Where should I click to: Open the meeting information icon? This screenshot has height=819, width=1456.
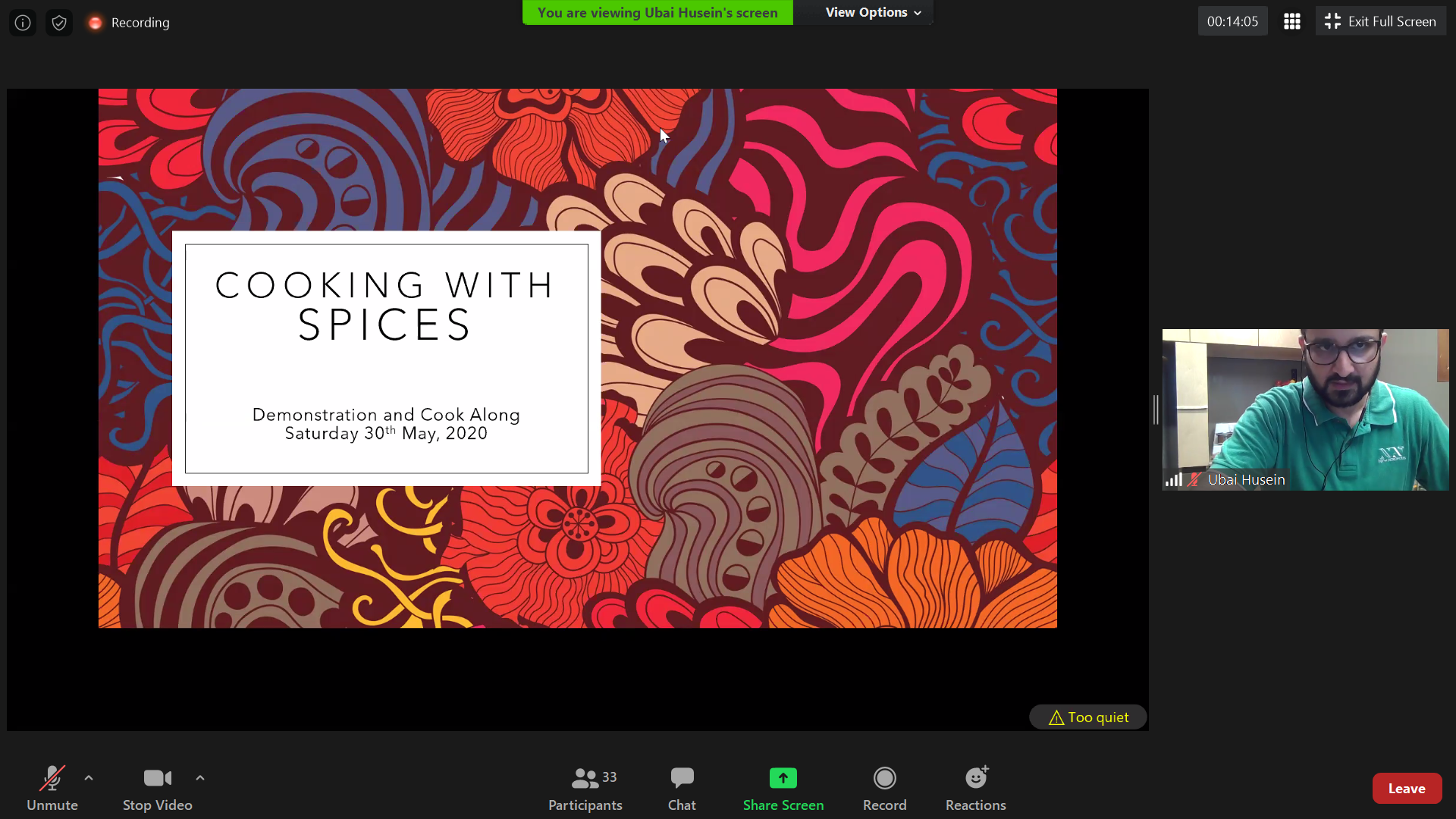click(x=23, y=23)
